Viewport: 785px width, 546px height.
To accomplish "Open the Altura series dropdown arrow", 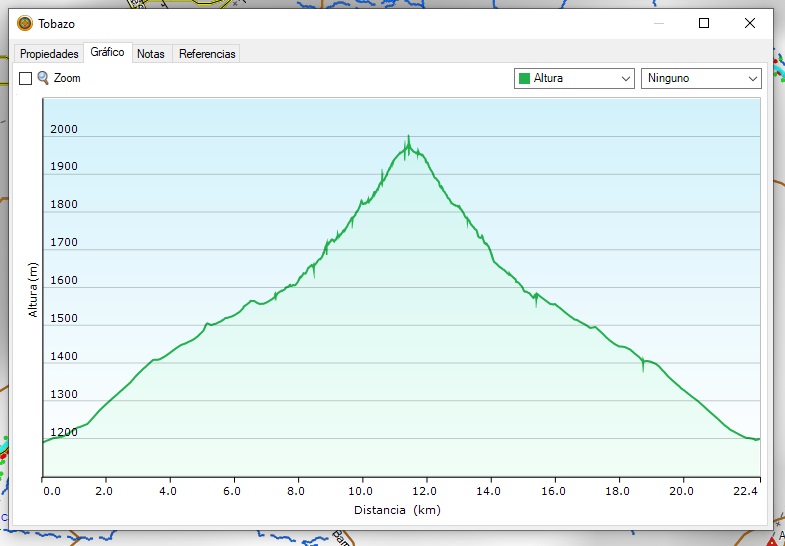I will [x=626, y=78].
